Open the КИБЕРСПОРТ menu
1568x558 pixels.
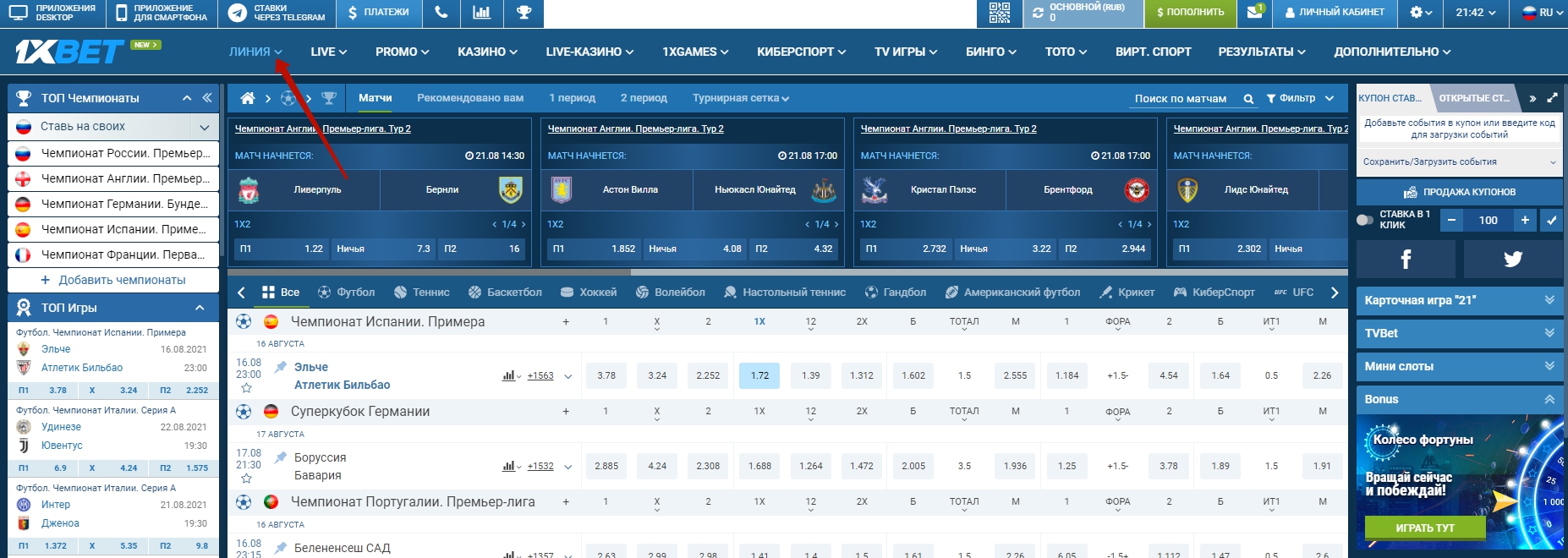point(802,52)
